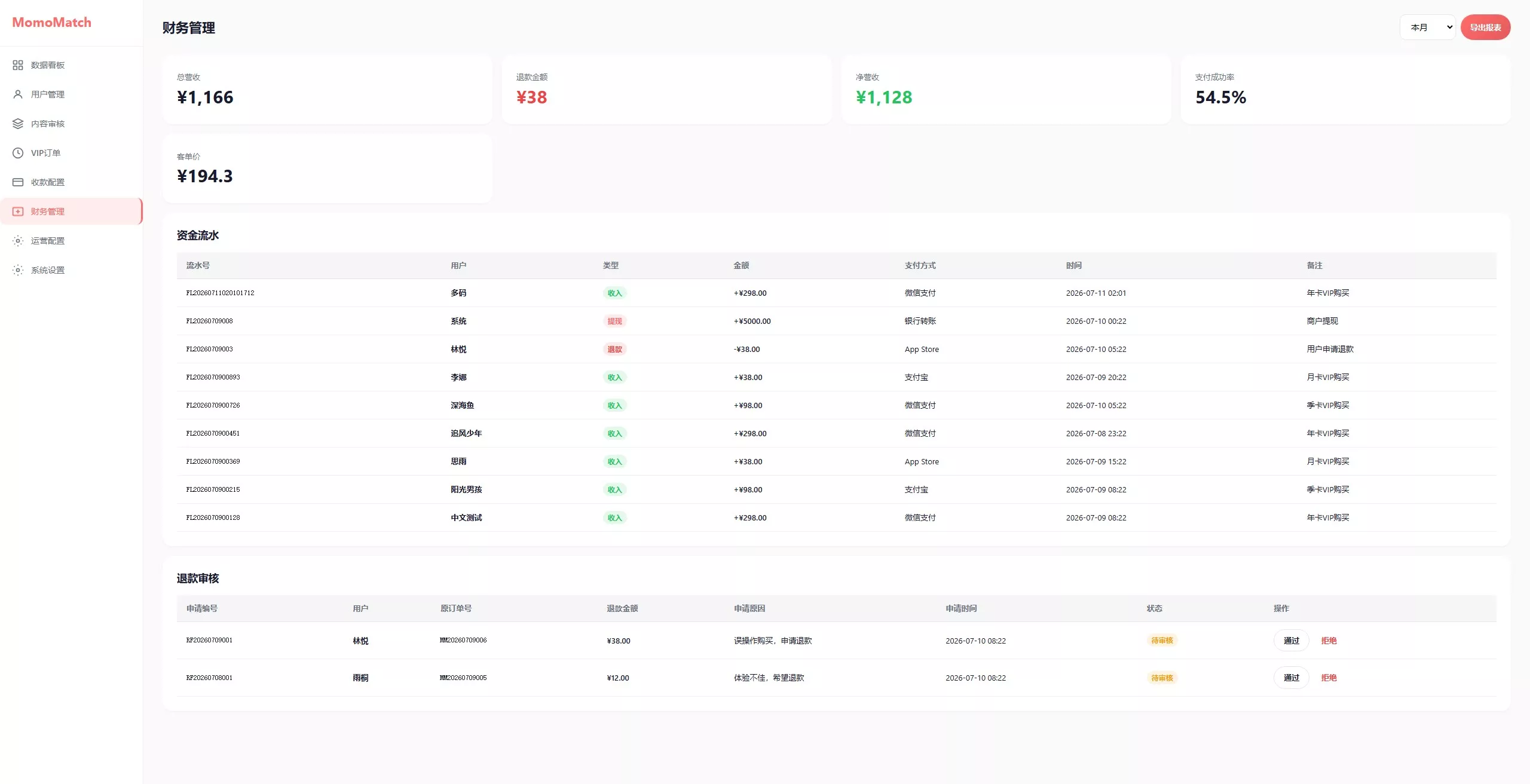Click 申请原因 column header

tap(749, 608)
